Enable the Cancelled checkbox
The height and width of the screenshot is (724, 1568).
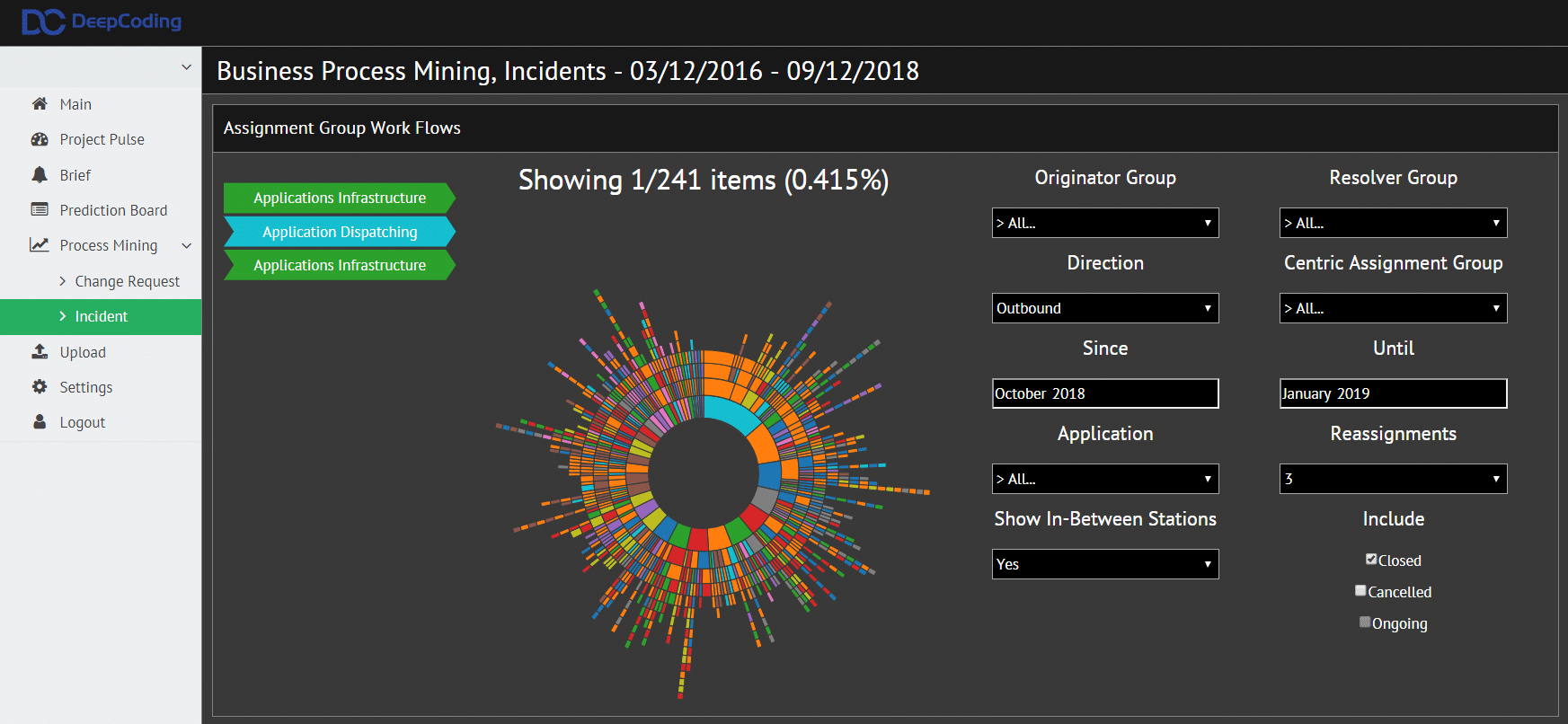(1360, 591)
